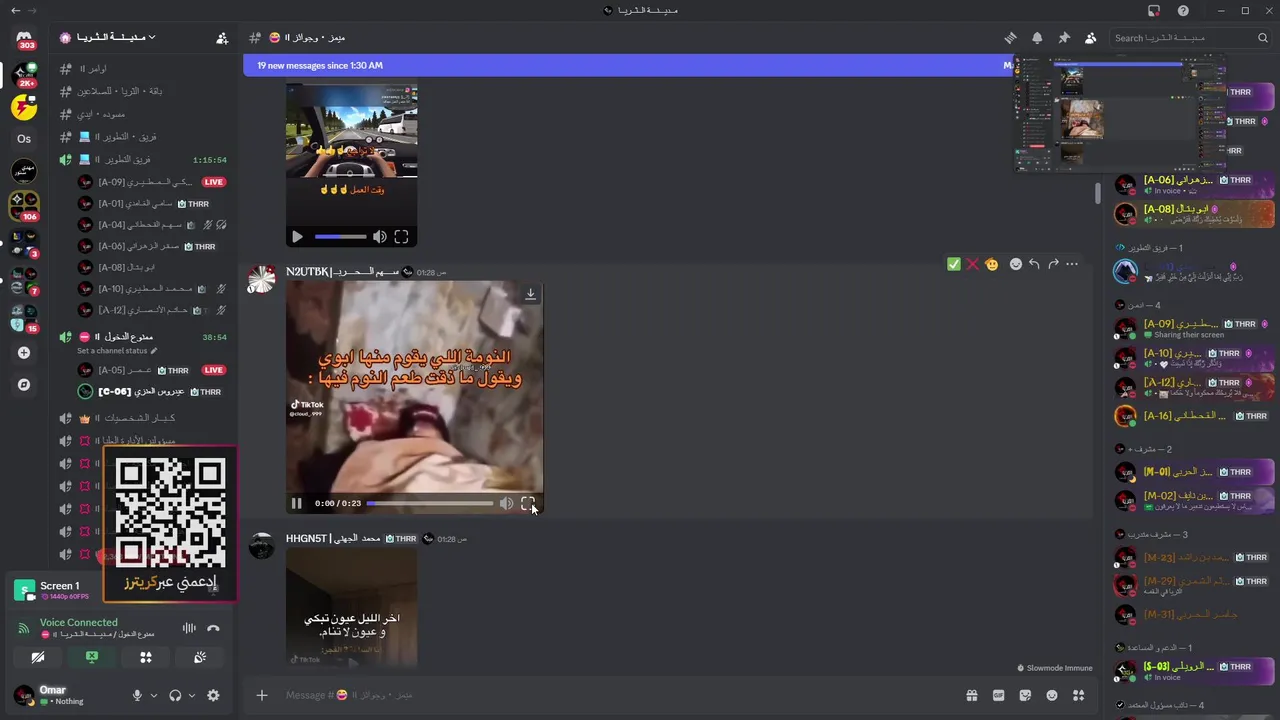
Task: Open input device options arrow beside microphone
Action: click(154, 695)
